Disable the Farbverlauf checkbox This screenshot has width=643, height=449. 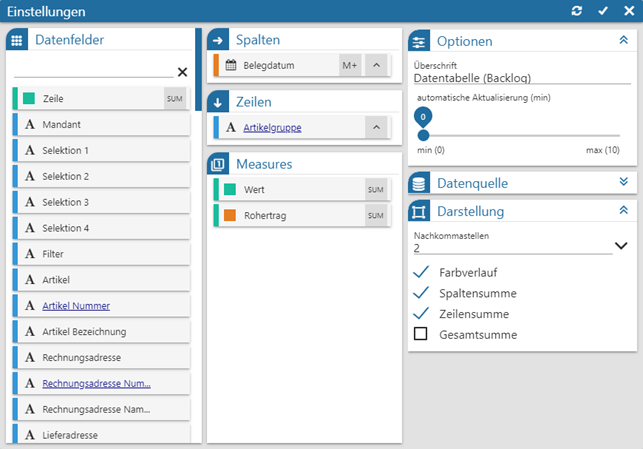click(421, 272)
